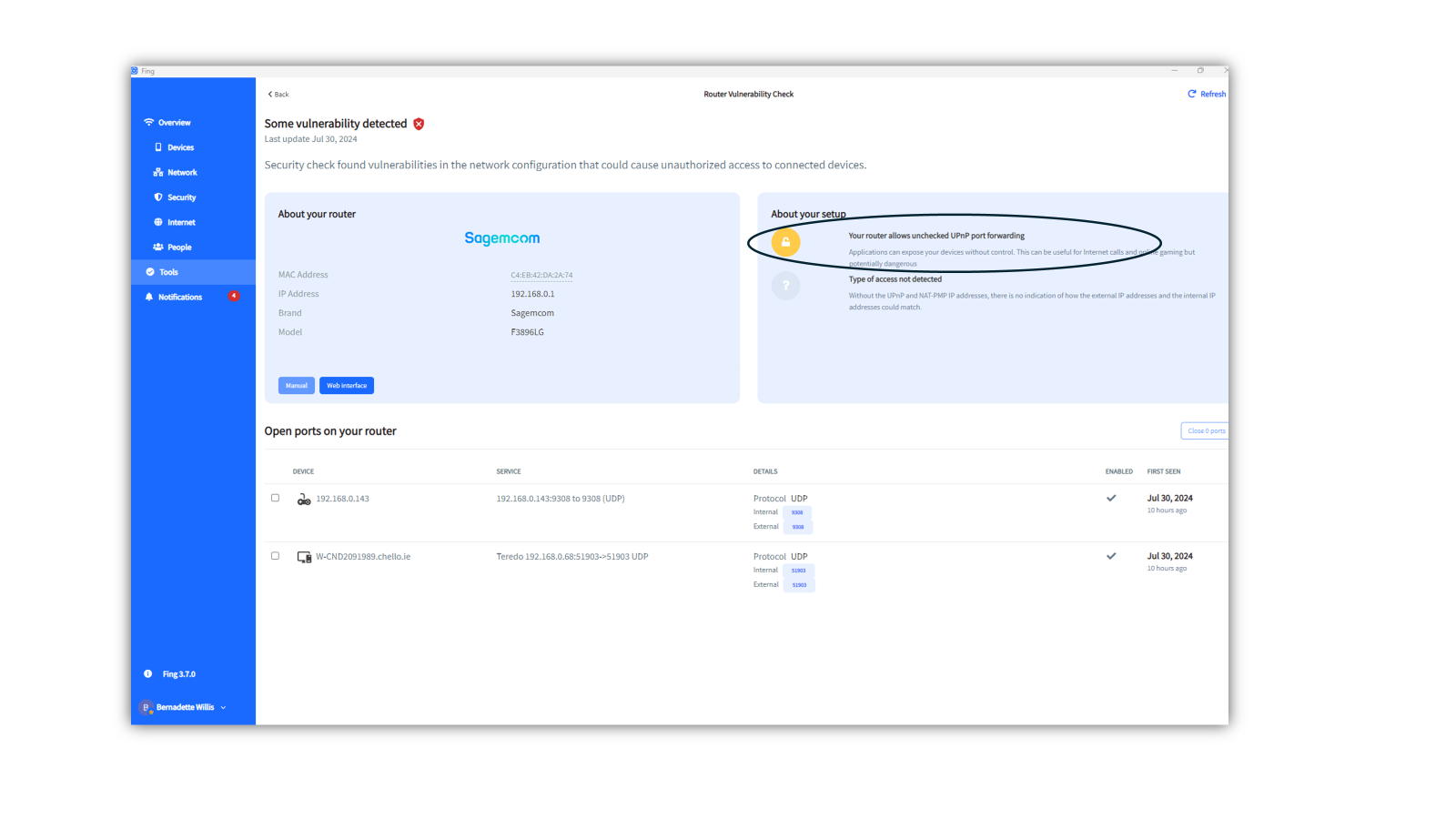The height and width of the screenshot is (819, 1456).
Task: Click the FIRST SEEN column header
Action: point(1164,471)
